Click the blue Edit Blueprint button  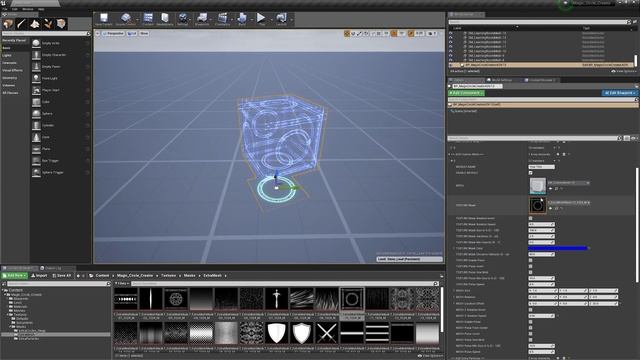(x=619, y=93)
